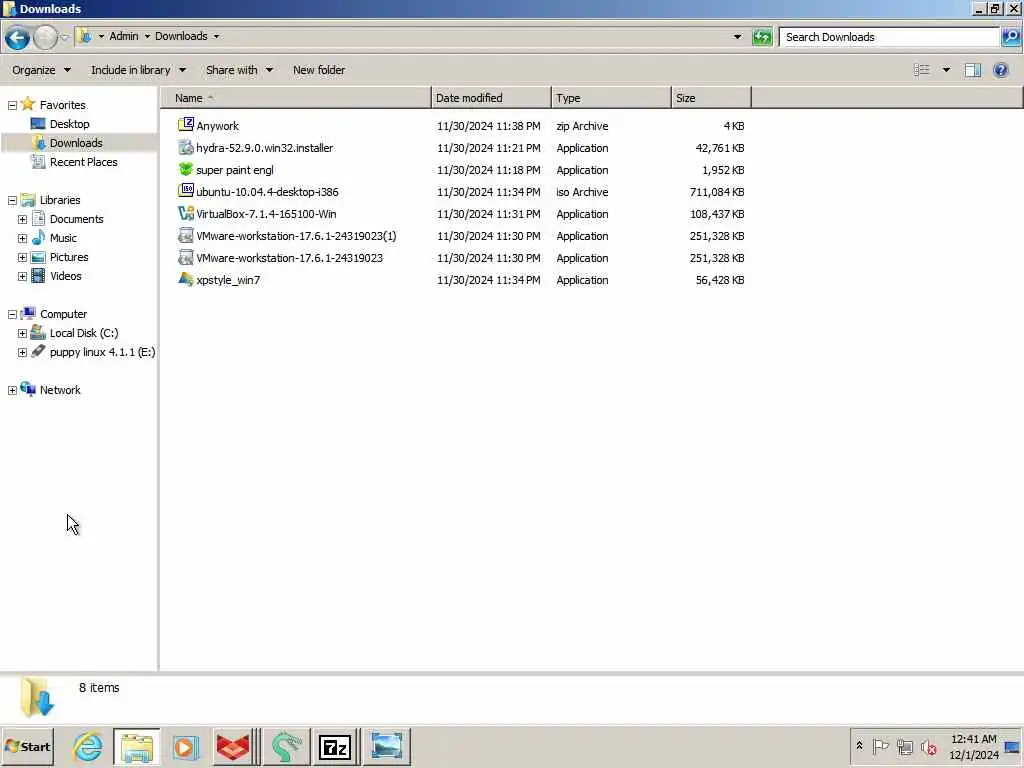Click the Forward navigation arrow
The image size is (1024, 768).
click(x=45, y=38)
